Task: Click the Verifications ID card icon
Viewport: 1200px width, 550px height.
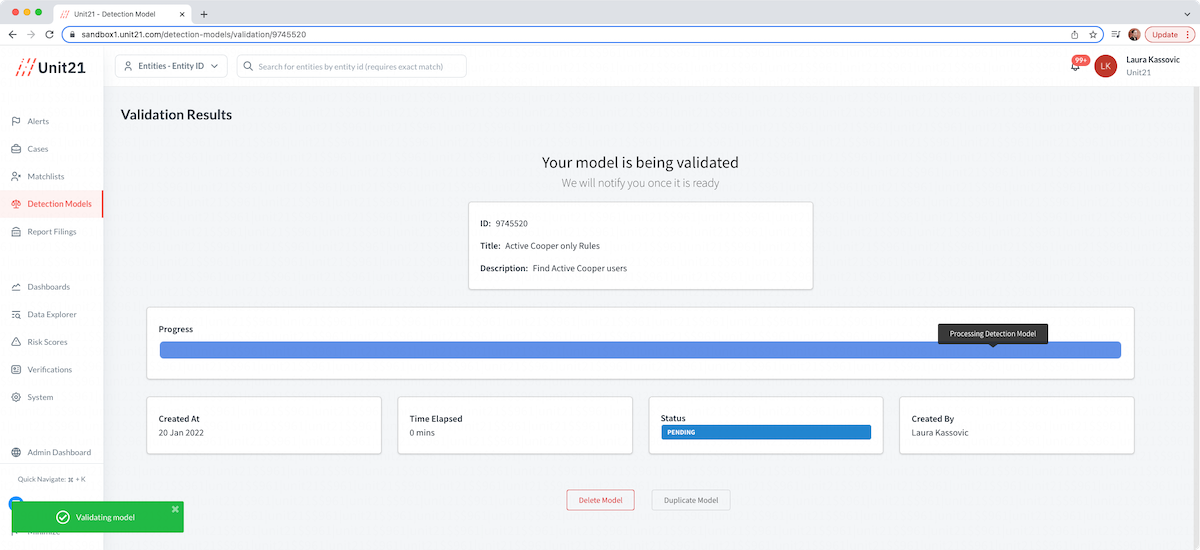Action: 16,370
